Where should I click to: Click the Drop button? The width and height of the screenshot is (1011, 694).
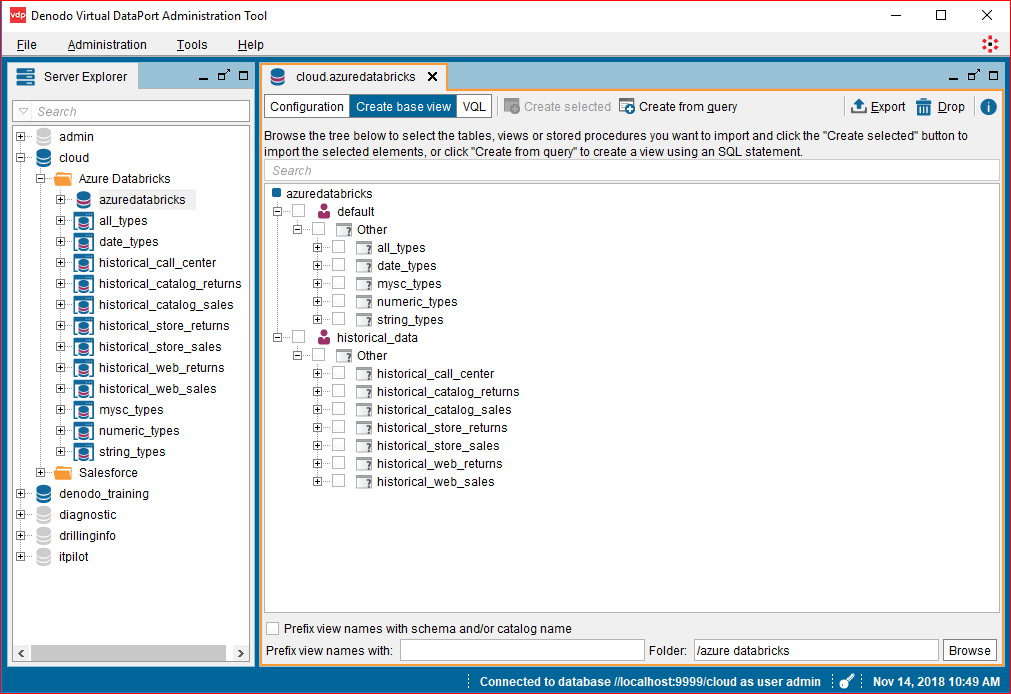940,106
